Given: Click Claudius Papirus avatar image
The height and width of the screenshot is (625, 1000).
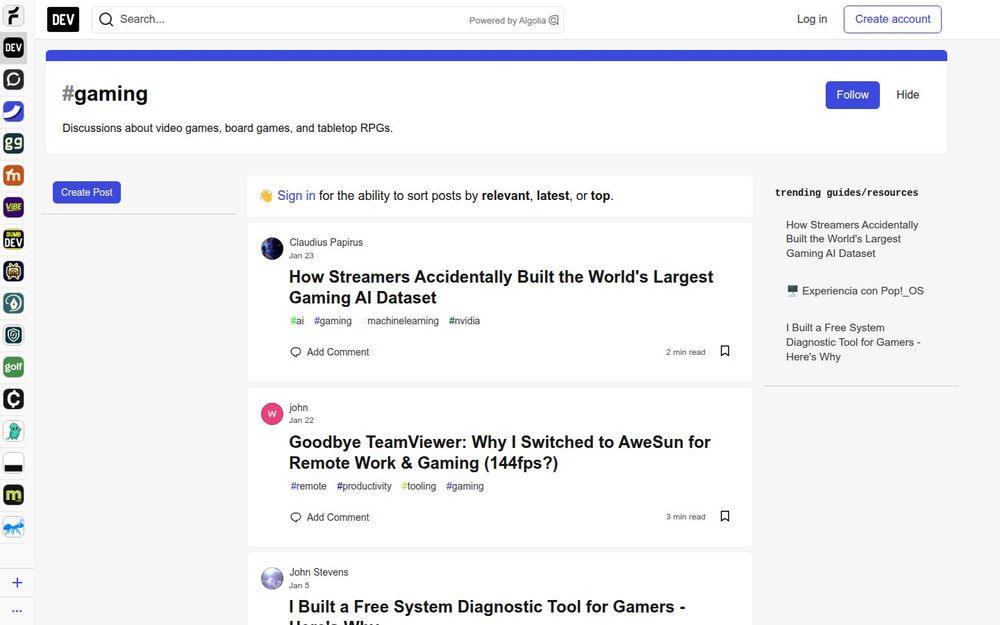Looking at the screenshot, I should click(x=272, y=249).
